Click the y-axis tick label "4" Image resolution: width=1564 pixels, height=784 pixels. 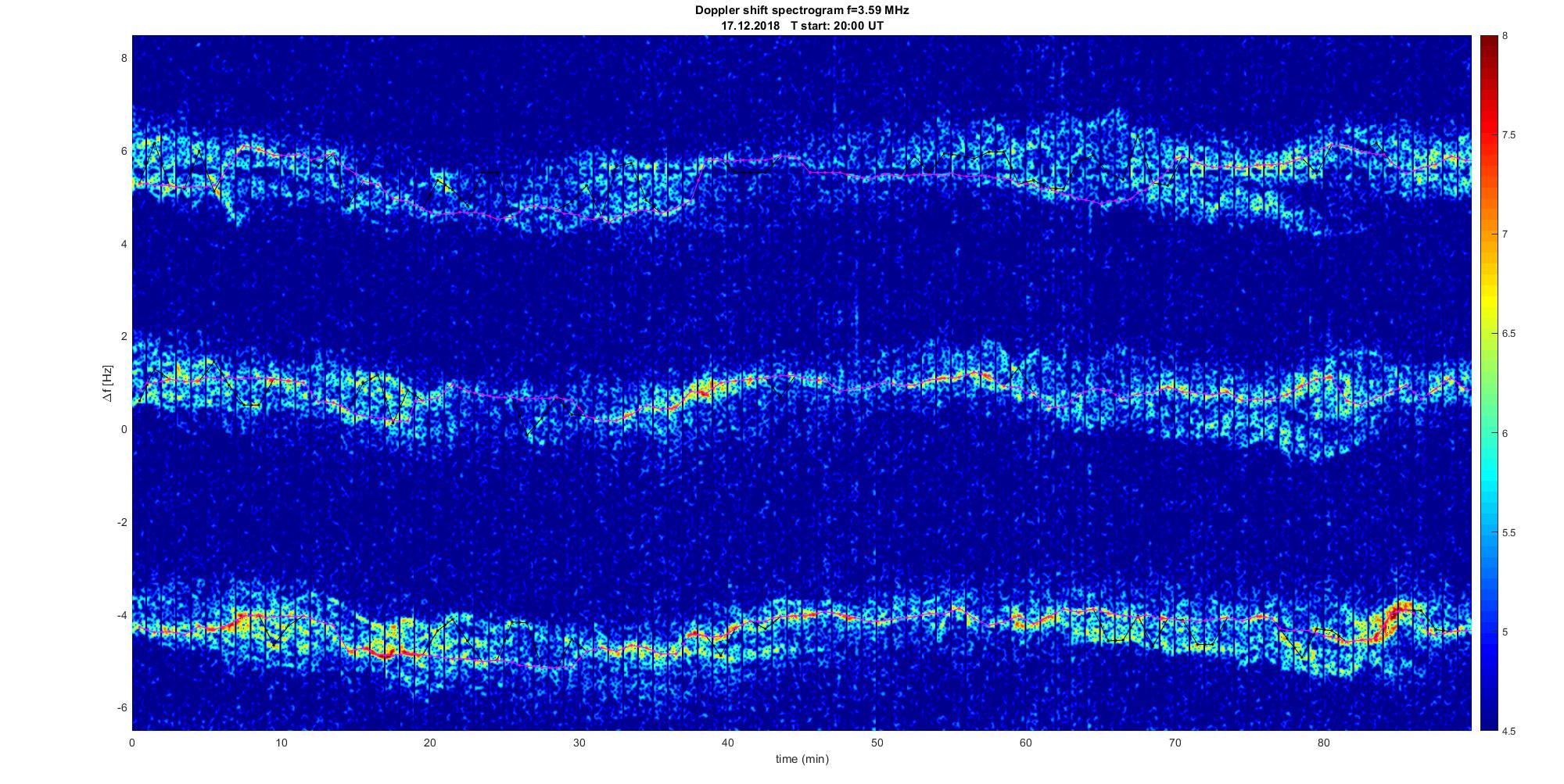tap(123, 244)
